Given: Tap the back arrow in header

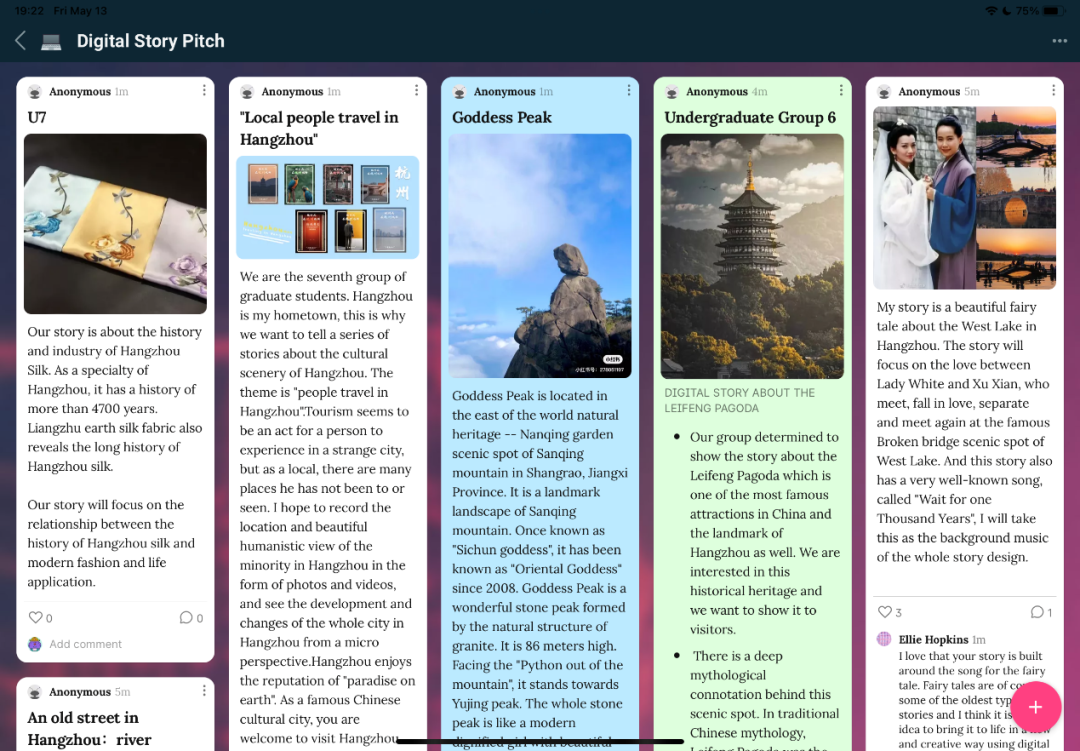Looking at the screenshot, I should [20, 41].
